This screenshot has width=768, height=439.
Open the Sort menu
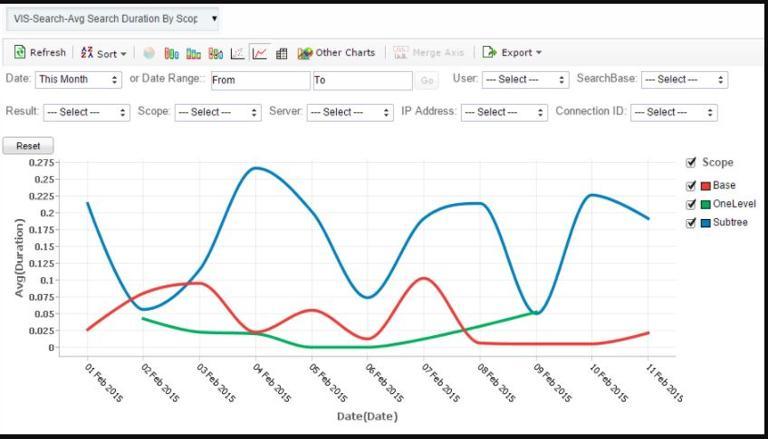pyautogui.click(x=103, y=53)
